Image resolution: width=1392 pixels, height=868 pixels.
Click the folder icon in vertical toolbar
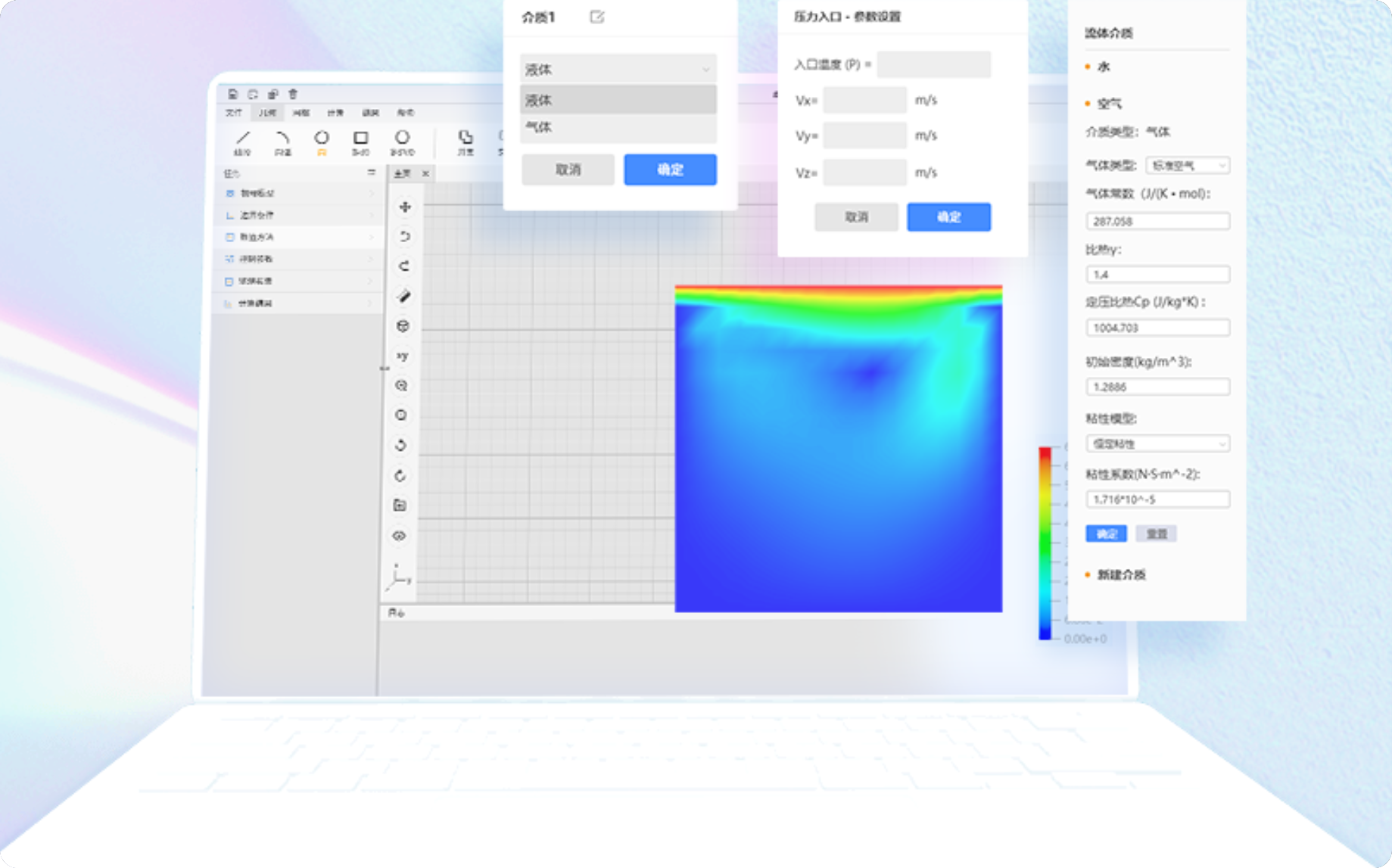coord(400,506)
